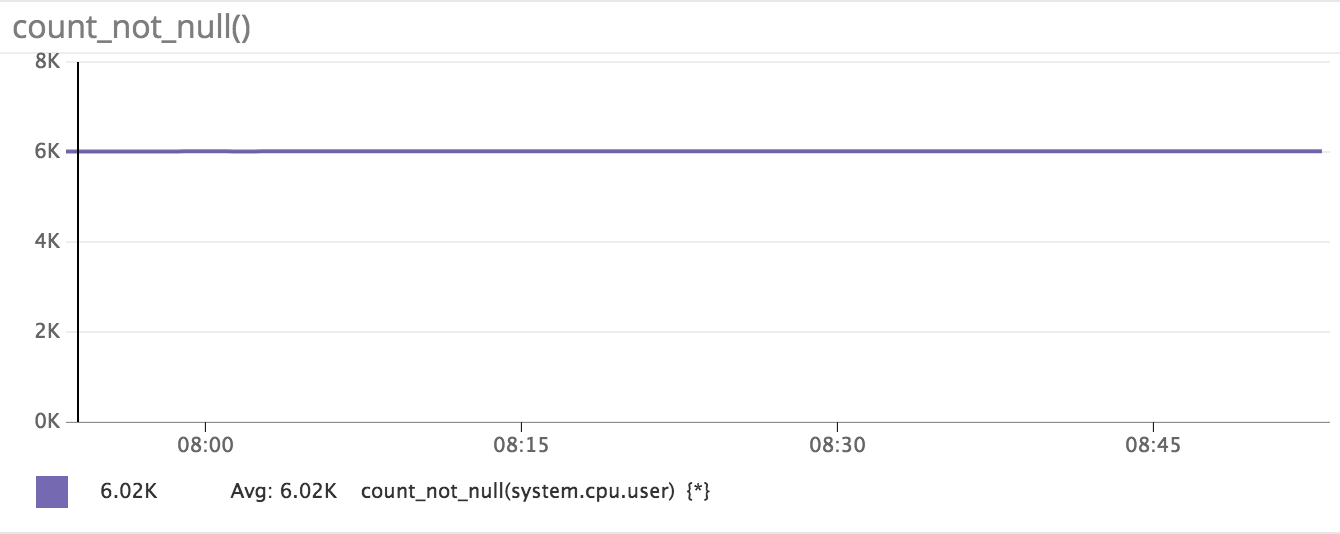The image size is (1340, 534).
Task: Select the 6K y-axis label
Action: click(48, 152)
